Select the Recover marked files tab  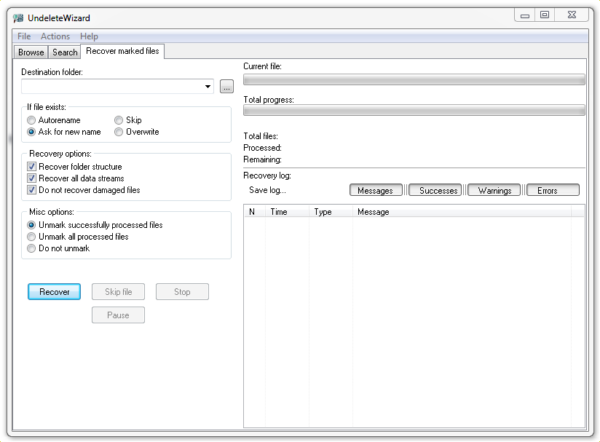pyautogui.click(x=122, y=51)
